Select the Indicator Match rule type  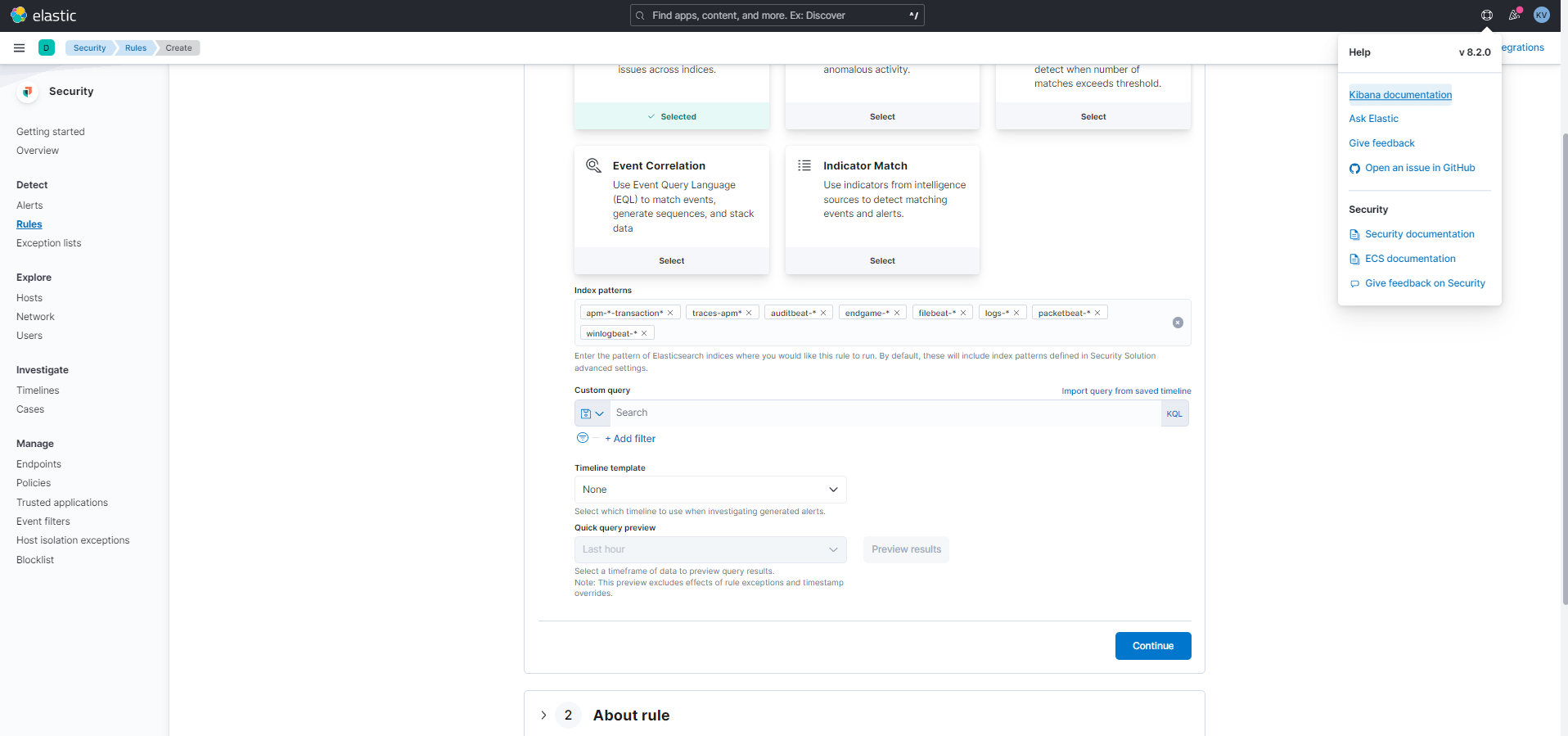point(882,261)
